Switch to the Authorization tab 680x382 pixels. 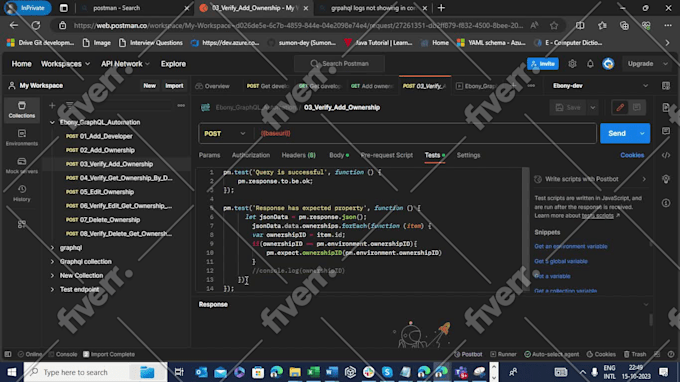click(251, 155)
